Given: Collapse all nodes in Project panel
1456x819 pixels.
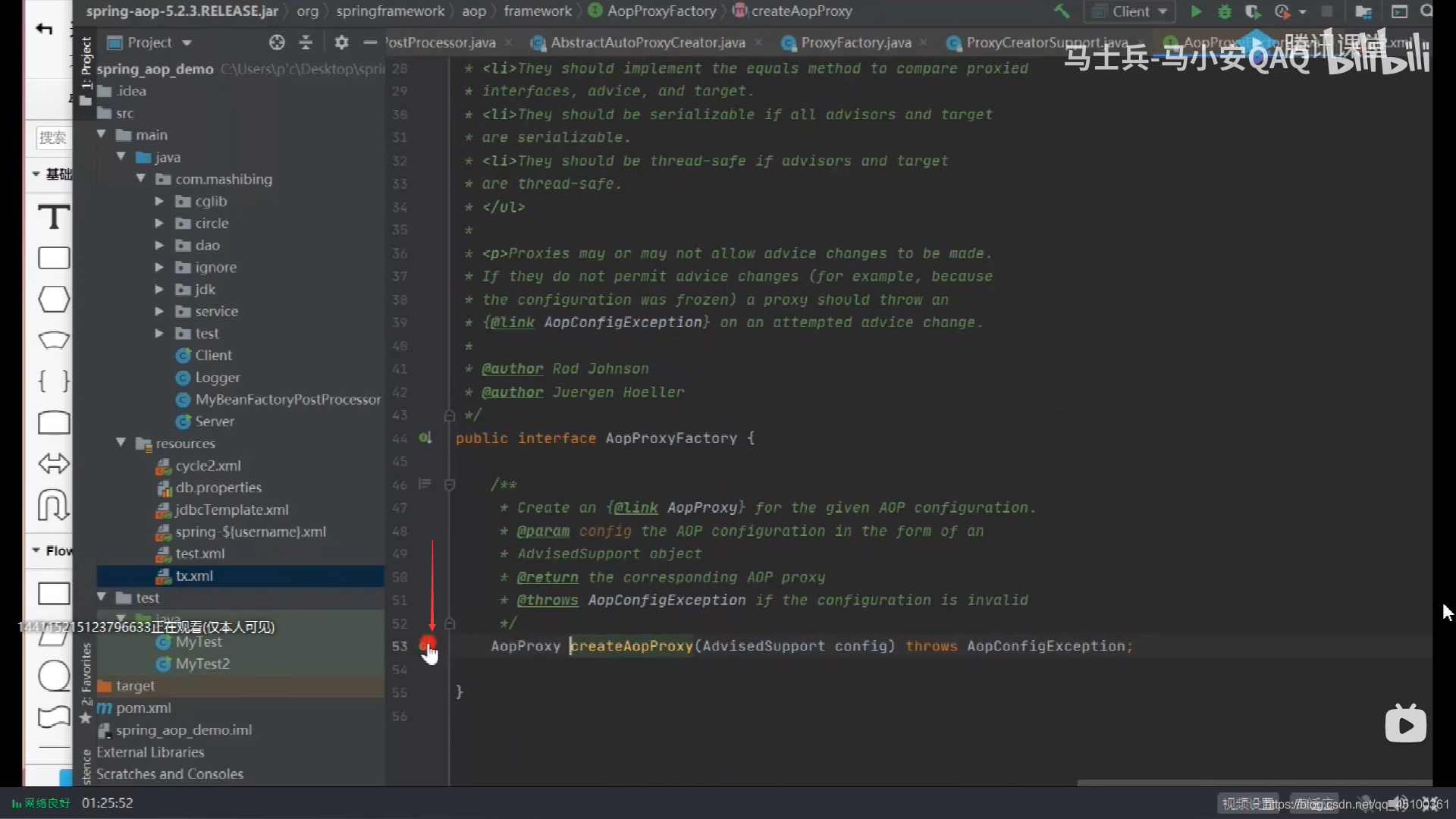Looking at the screenshot, I should coord(306,42).
